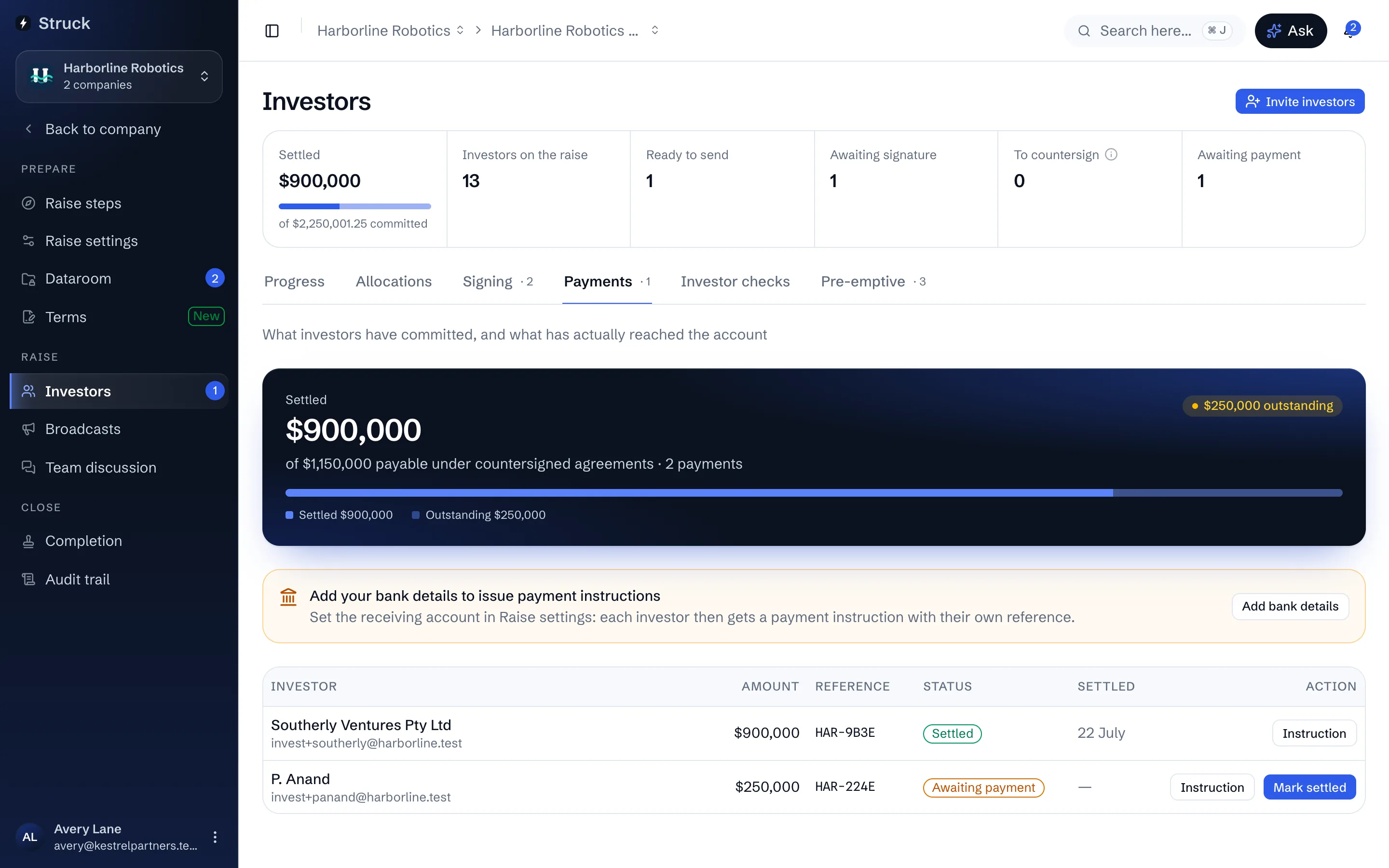Click the green Settled status pill

tap(952, 733)
